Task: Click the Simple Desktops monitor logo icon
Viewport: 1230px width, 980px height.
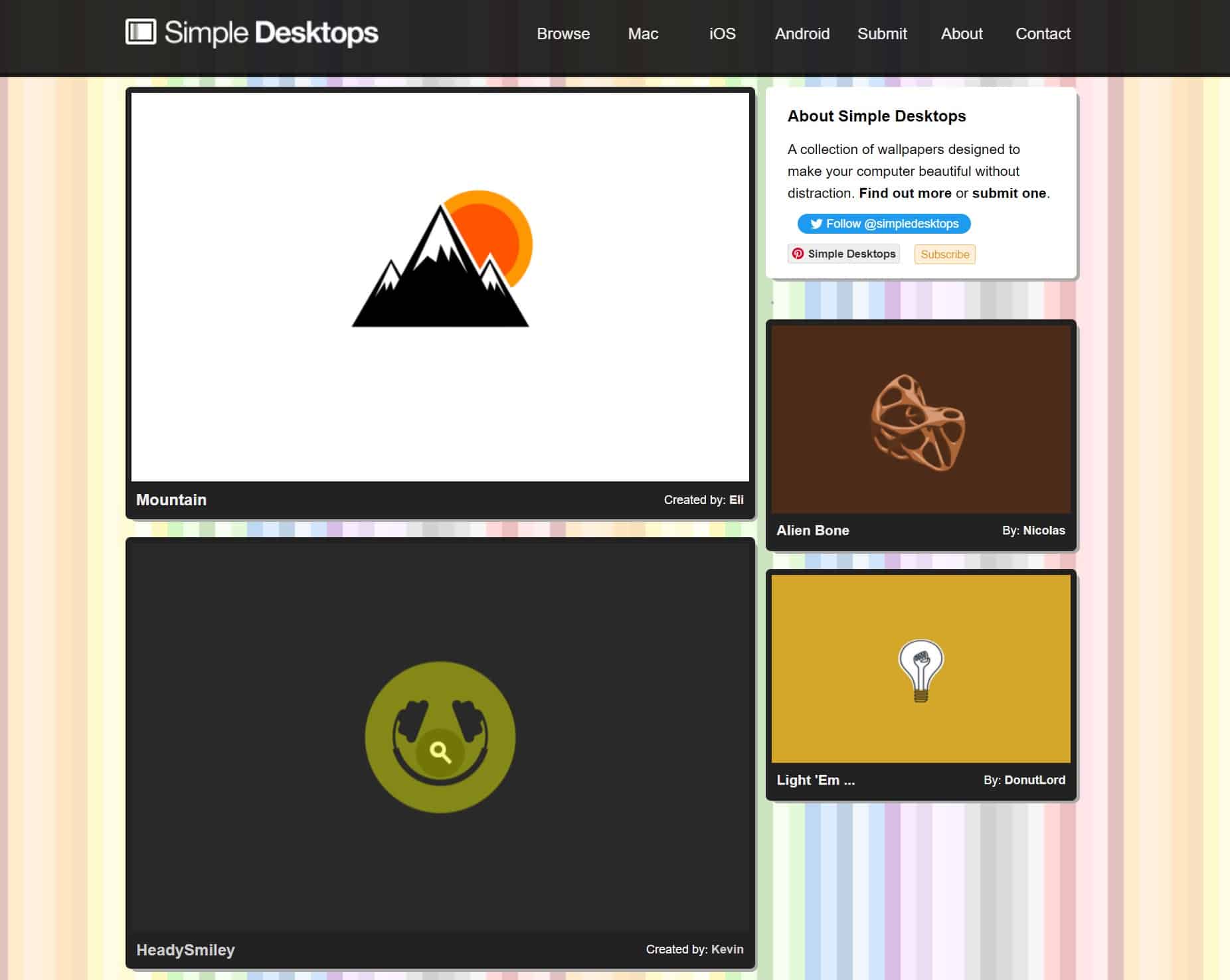Action: (x=141, y=32)
